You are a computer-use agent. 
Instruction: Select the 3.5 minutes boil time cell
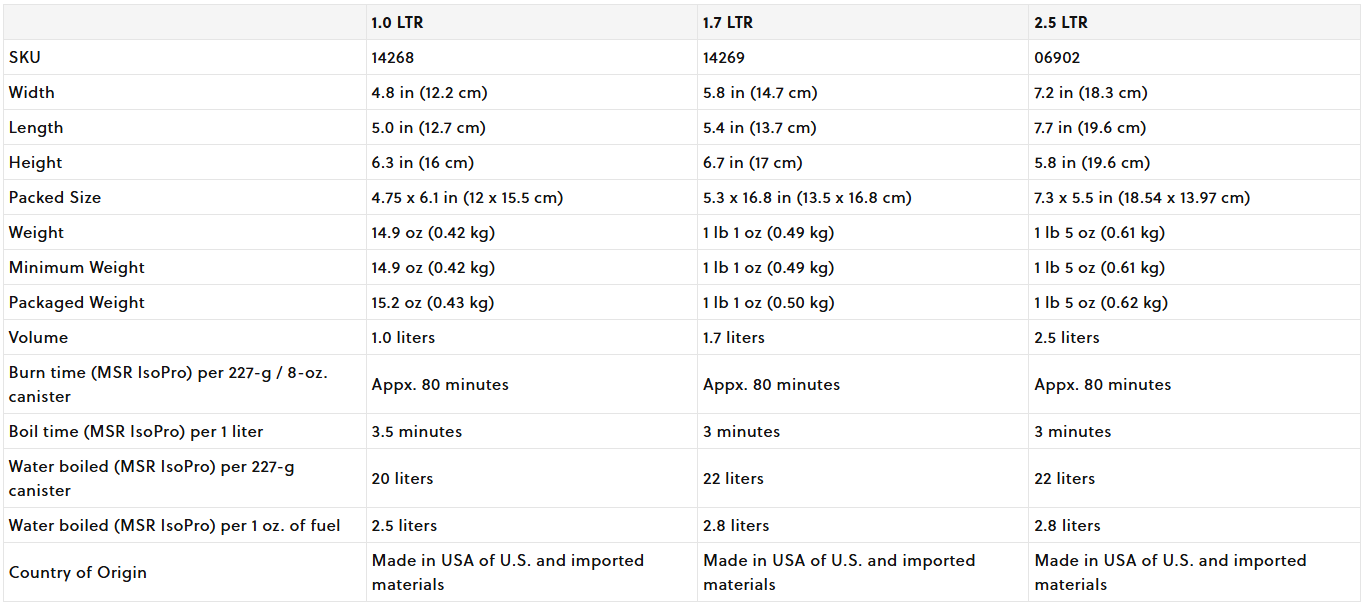pos(417,432)
